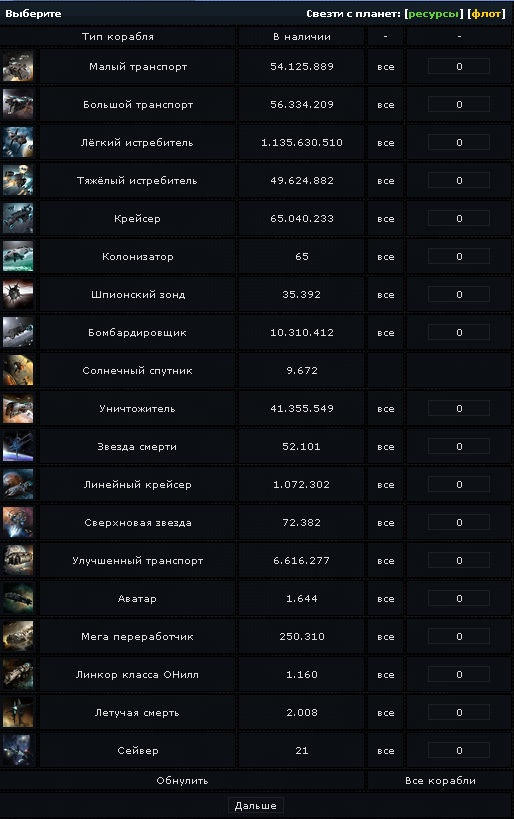Select Все корабли

coord(440,780)
